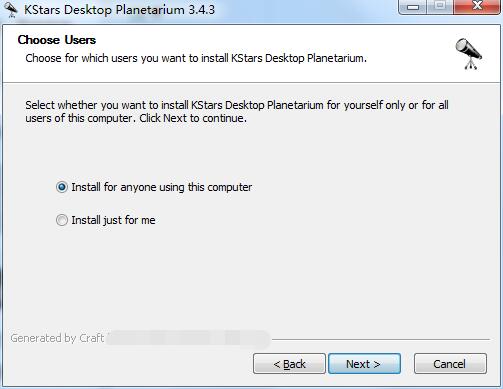Click the "Generated by Craft" branding text

57,338
